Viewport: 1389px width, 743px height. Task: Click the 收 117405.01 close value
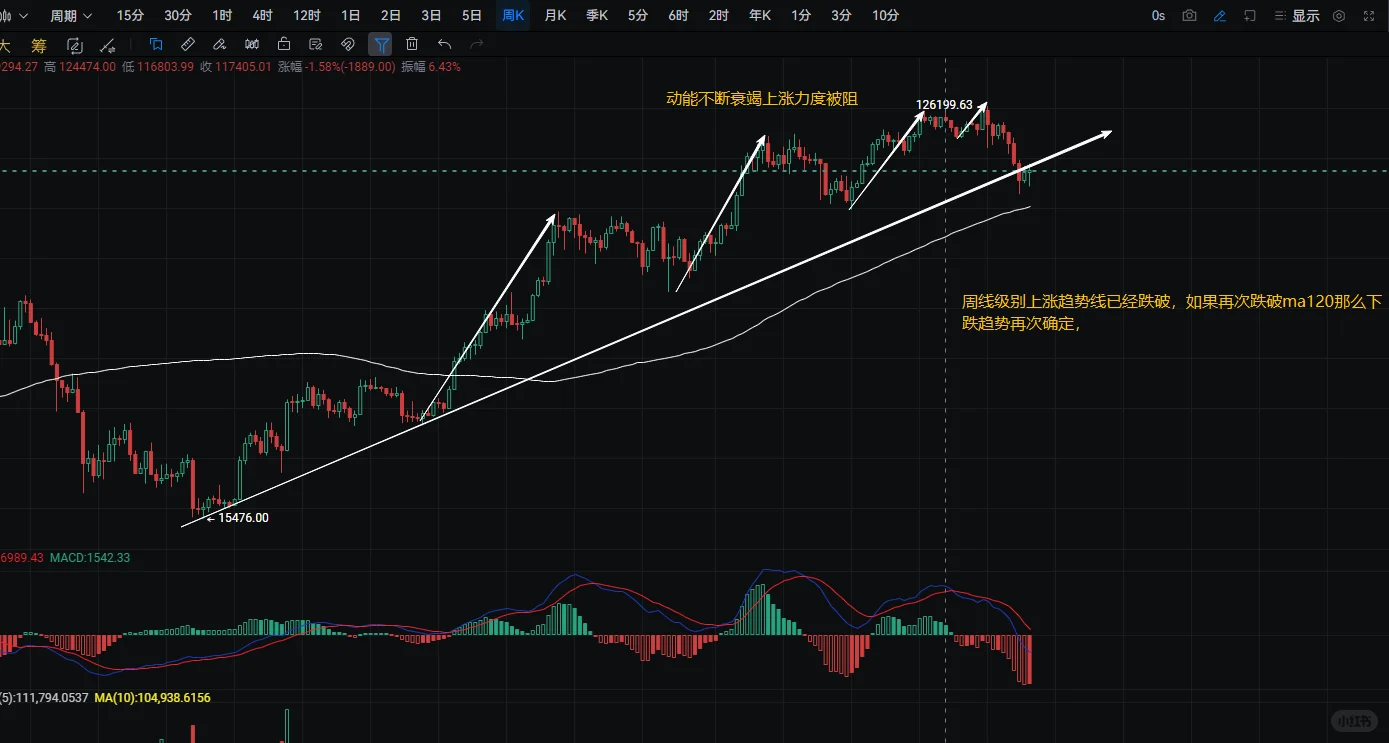tap(236, 67)
